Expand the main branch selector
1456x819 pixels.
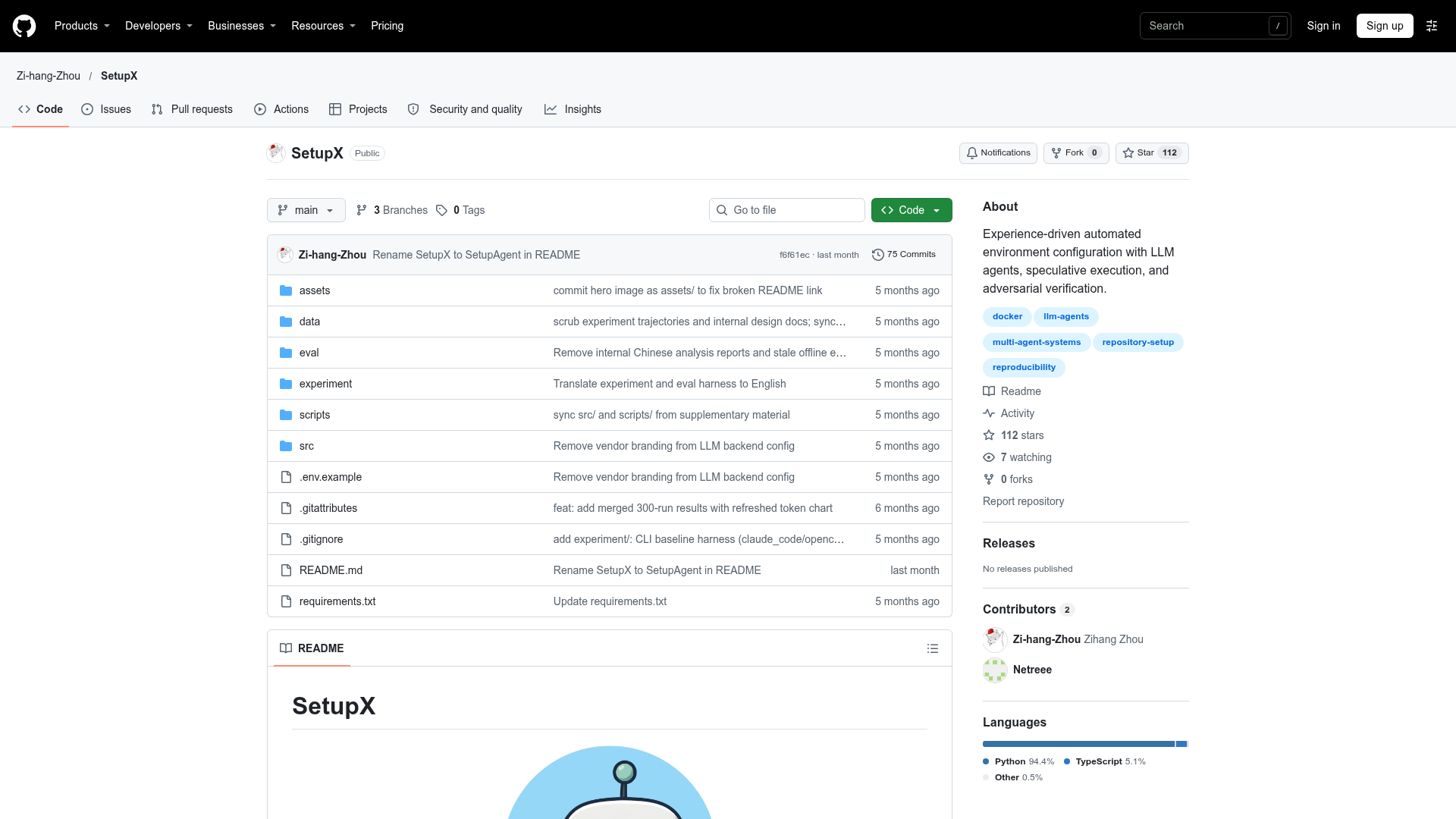click(x=306, y=210)
